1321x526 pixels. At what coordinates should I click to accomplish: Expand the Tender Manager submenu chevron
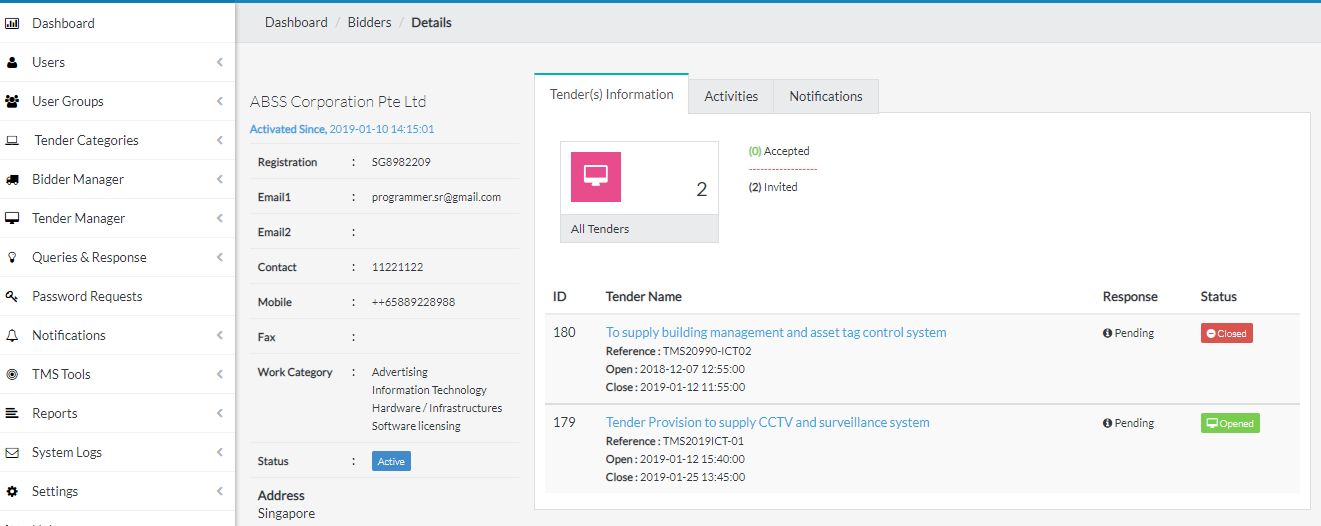click(220, 218)
